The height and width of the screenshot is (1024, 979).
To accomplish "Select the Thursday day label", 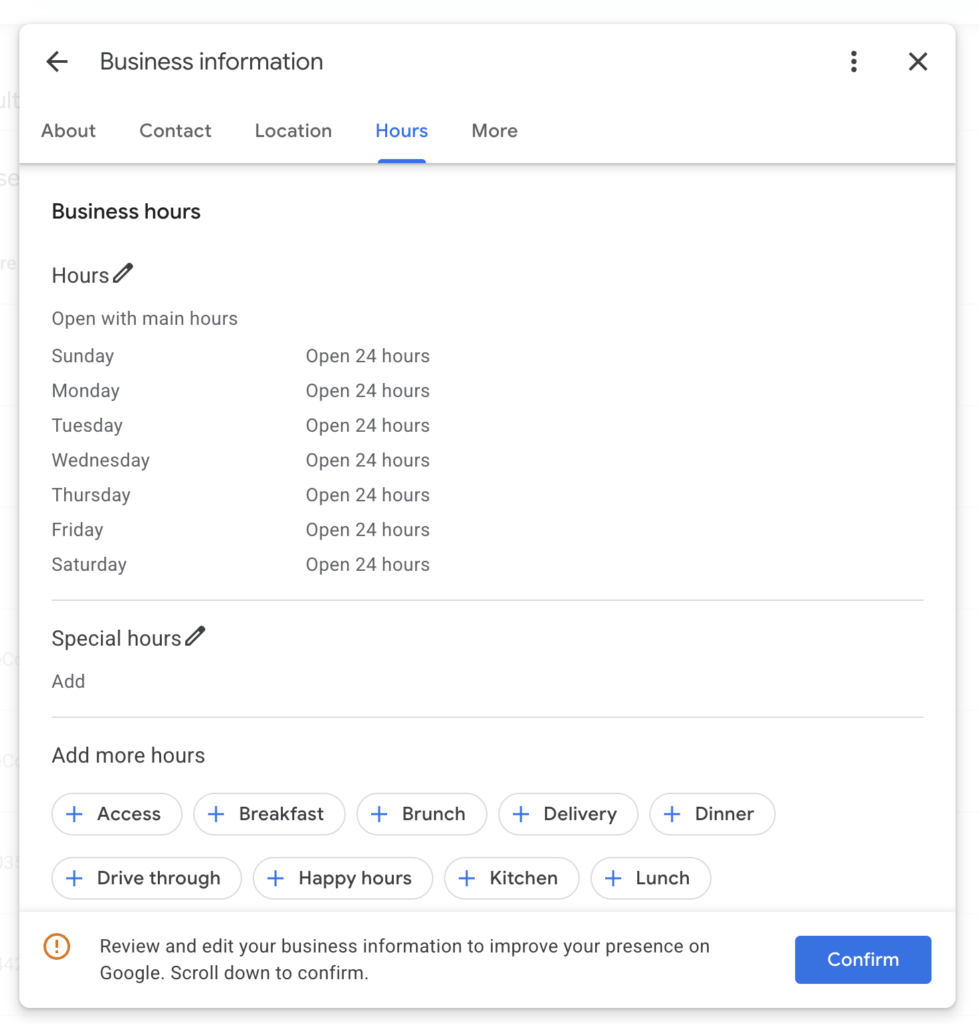I will [x=91, y=495].
